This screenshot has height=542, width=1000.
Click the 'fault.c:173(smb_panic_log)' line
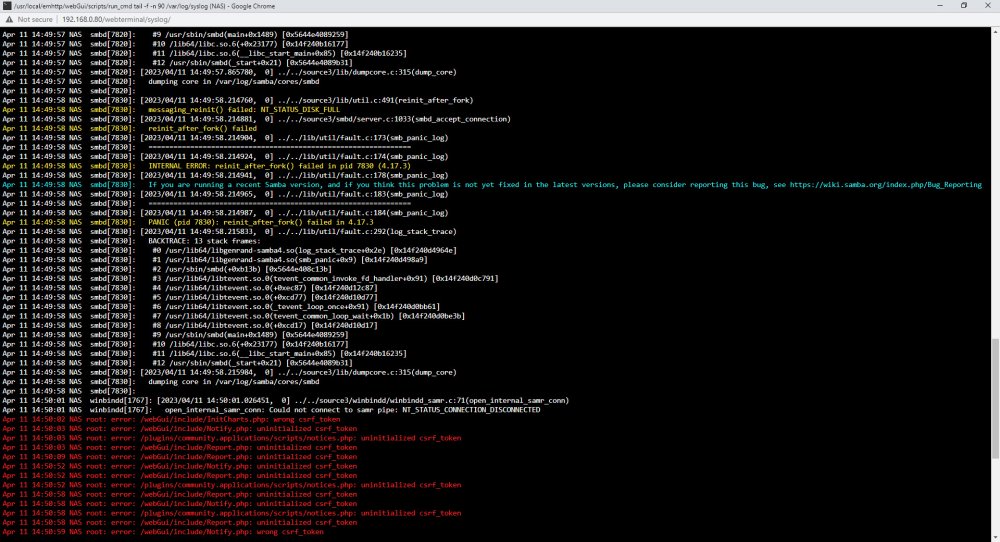[225, 138]
